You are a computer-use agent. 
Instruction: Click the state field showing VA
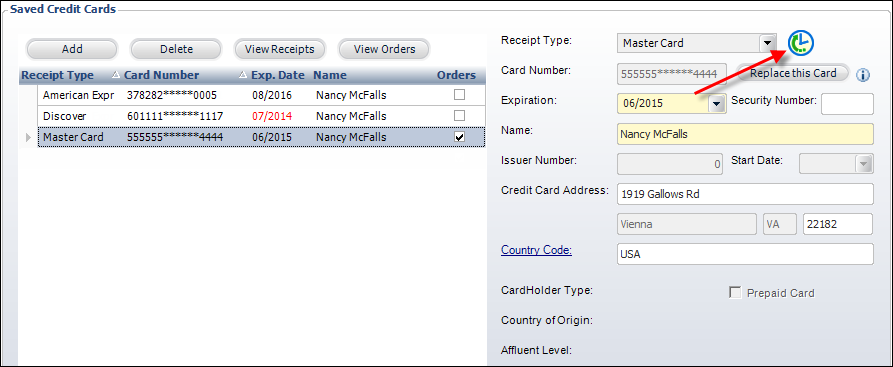(x=780, y=224)
